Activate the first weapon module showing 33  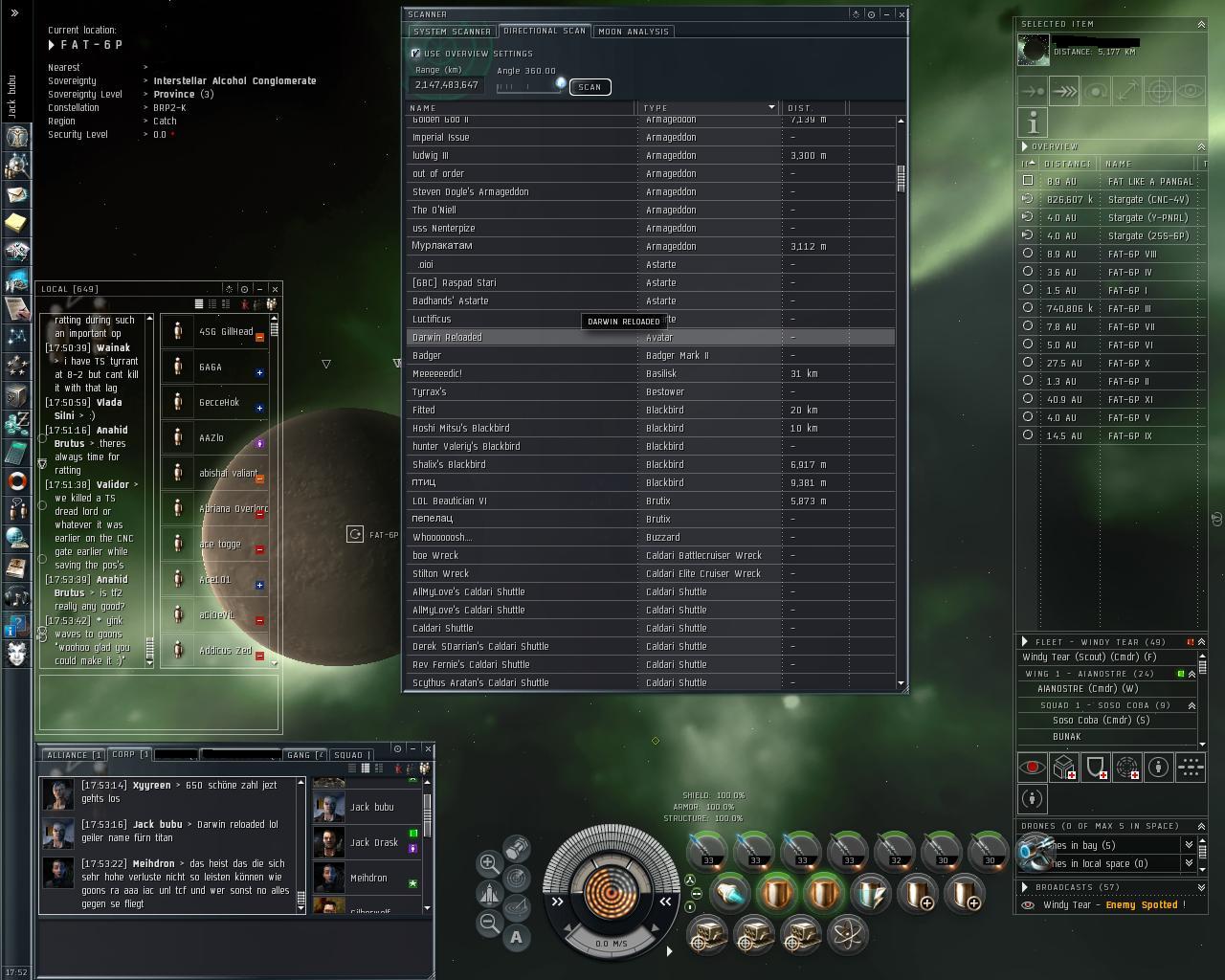(708, 851)
